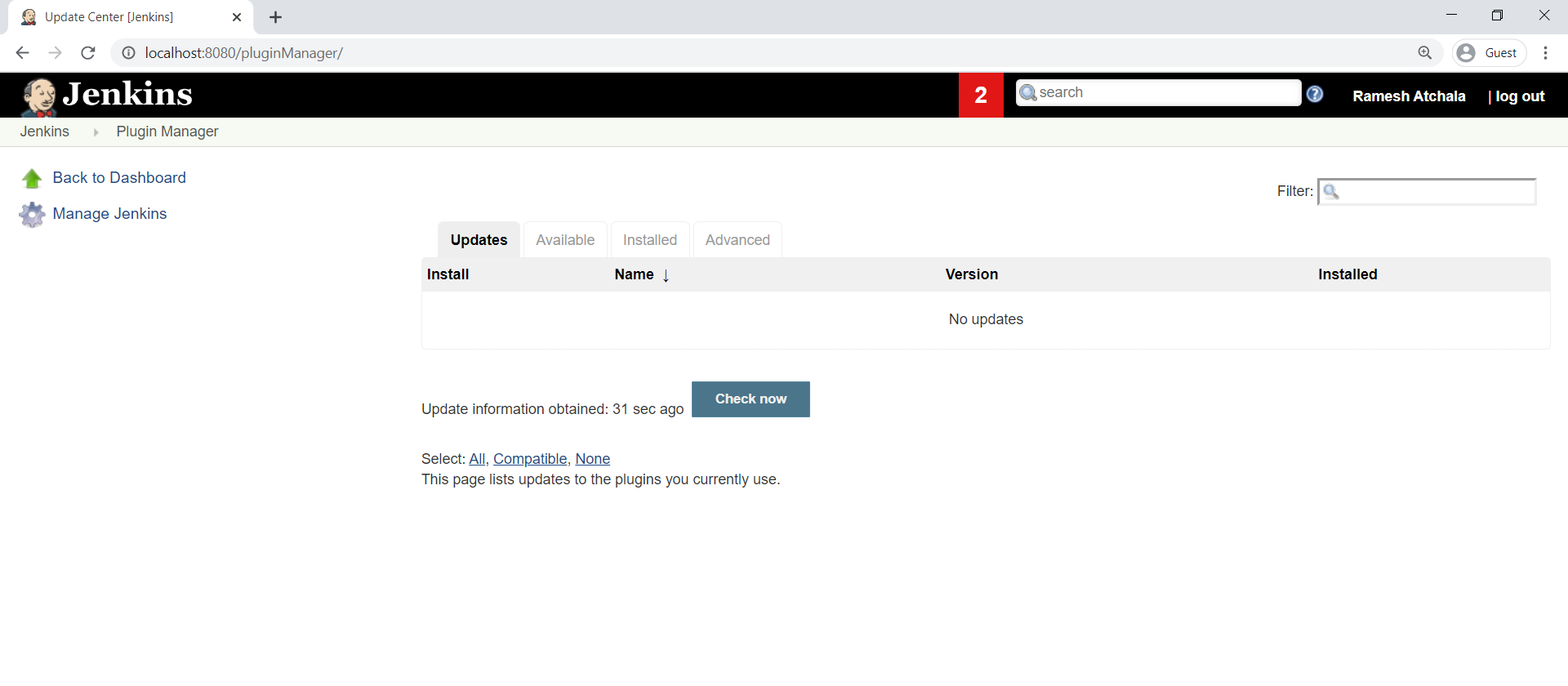1568x686 pixels.
Task: Click the Update information obtained text
Action: [553, 409]
